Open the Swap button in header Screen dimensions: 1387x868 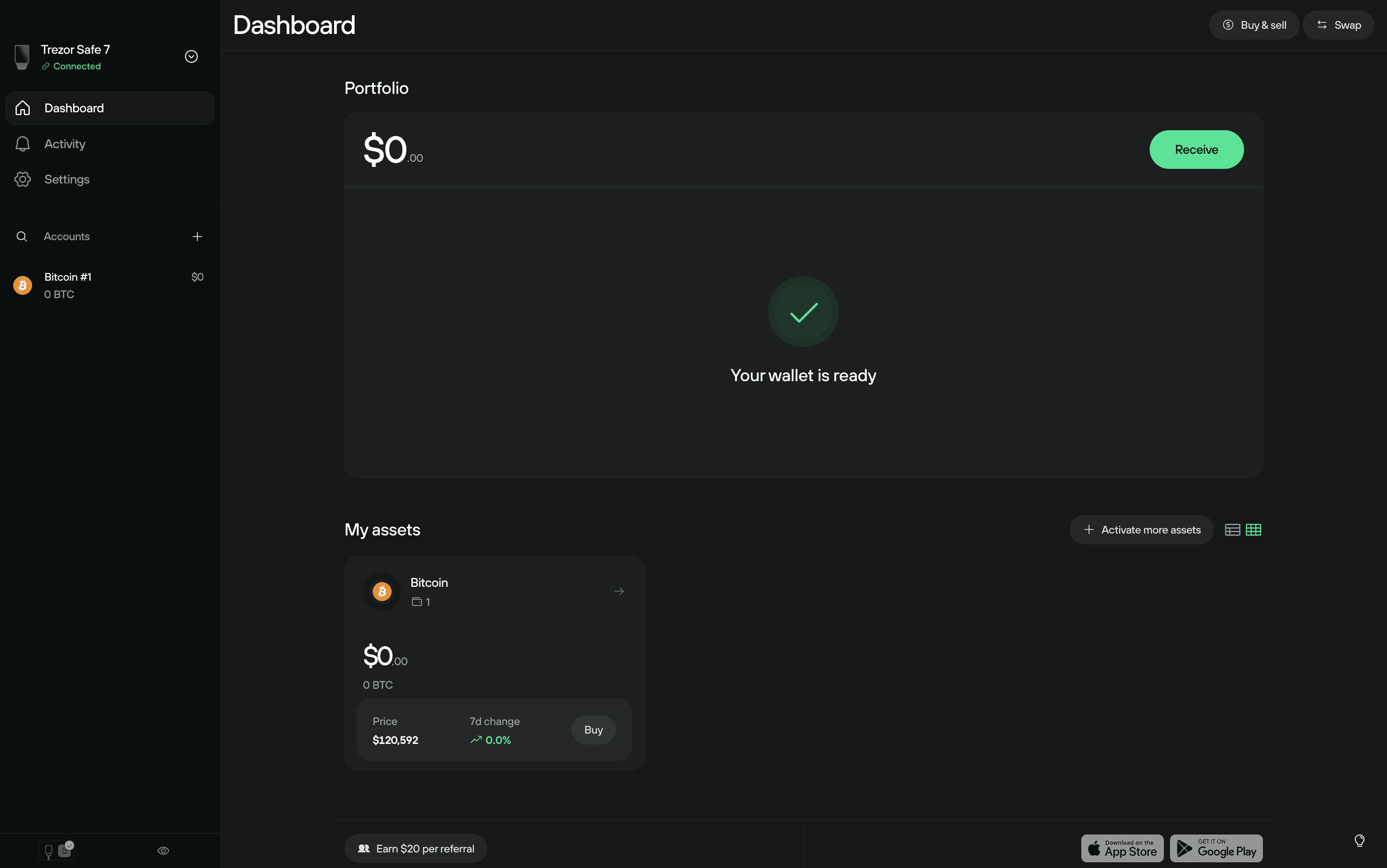coord(1337,25)
